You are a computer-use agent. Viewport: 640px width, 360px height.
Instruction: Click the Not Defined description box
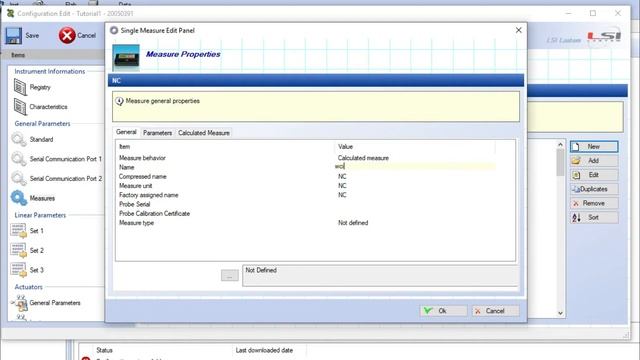click(x=380, y=276)
